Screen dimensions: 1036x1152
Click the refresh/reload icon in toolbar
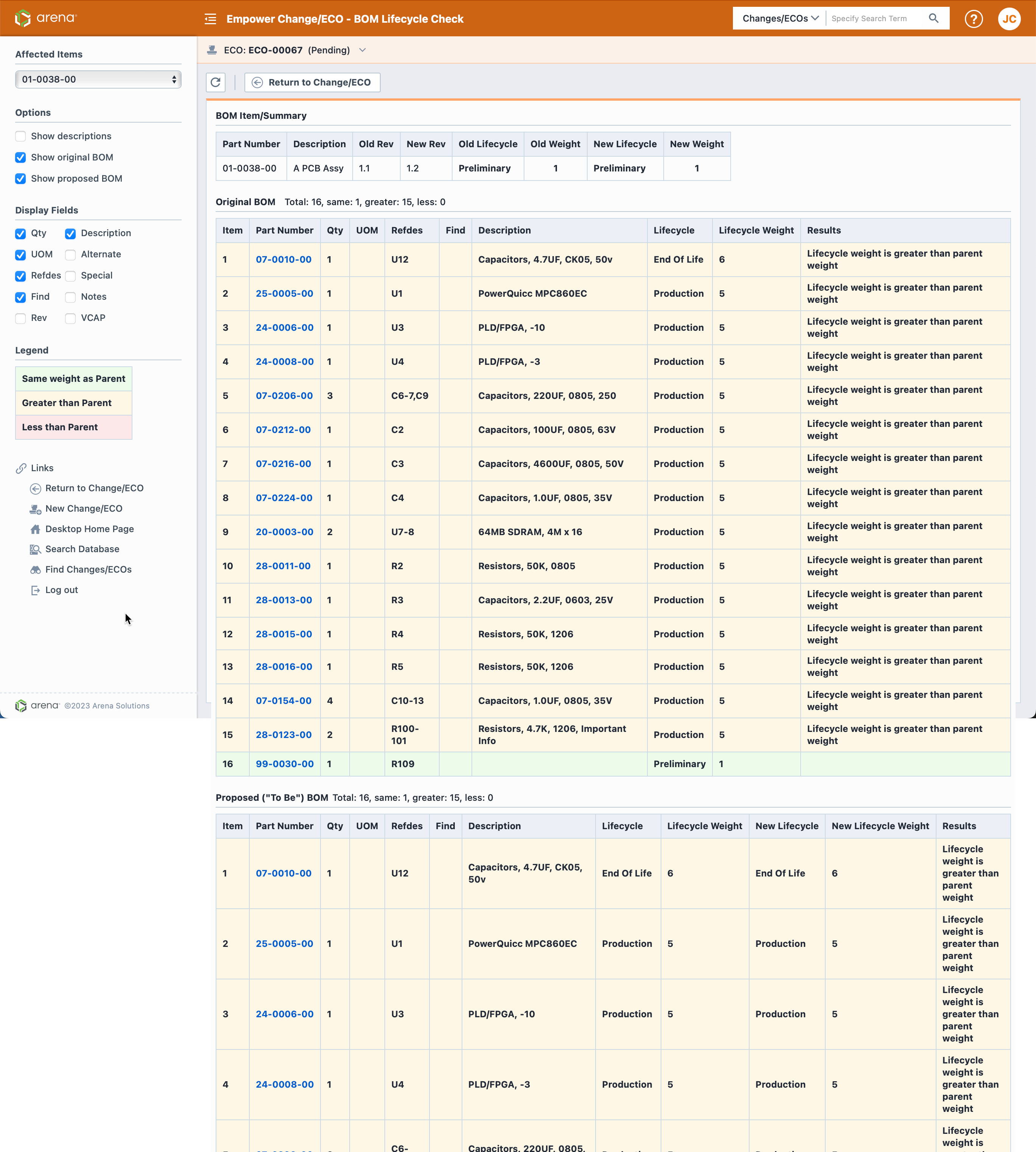click(216, 82)
